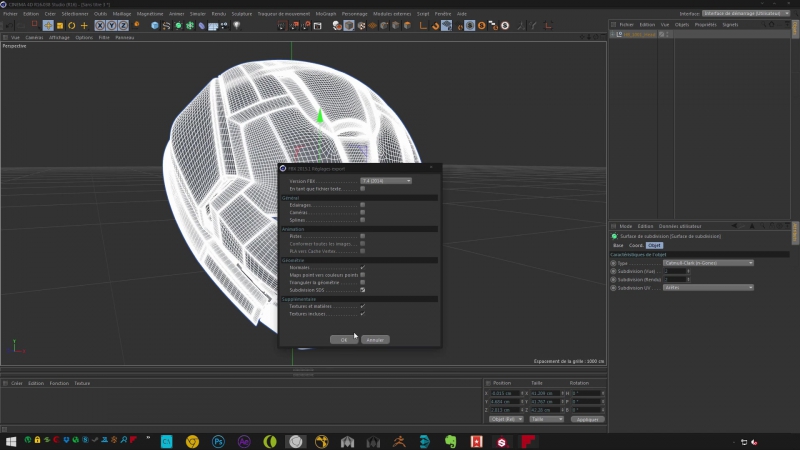800x450 pixels.
Task: Toggle Z axis lock icon
Action: (x=123, y=26)
